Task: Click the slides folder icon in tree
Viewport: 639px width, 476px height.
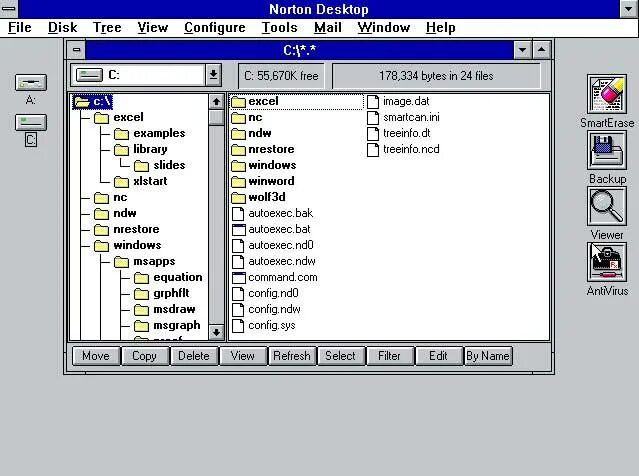Action: point(141,165)
